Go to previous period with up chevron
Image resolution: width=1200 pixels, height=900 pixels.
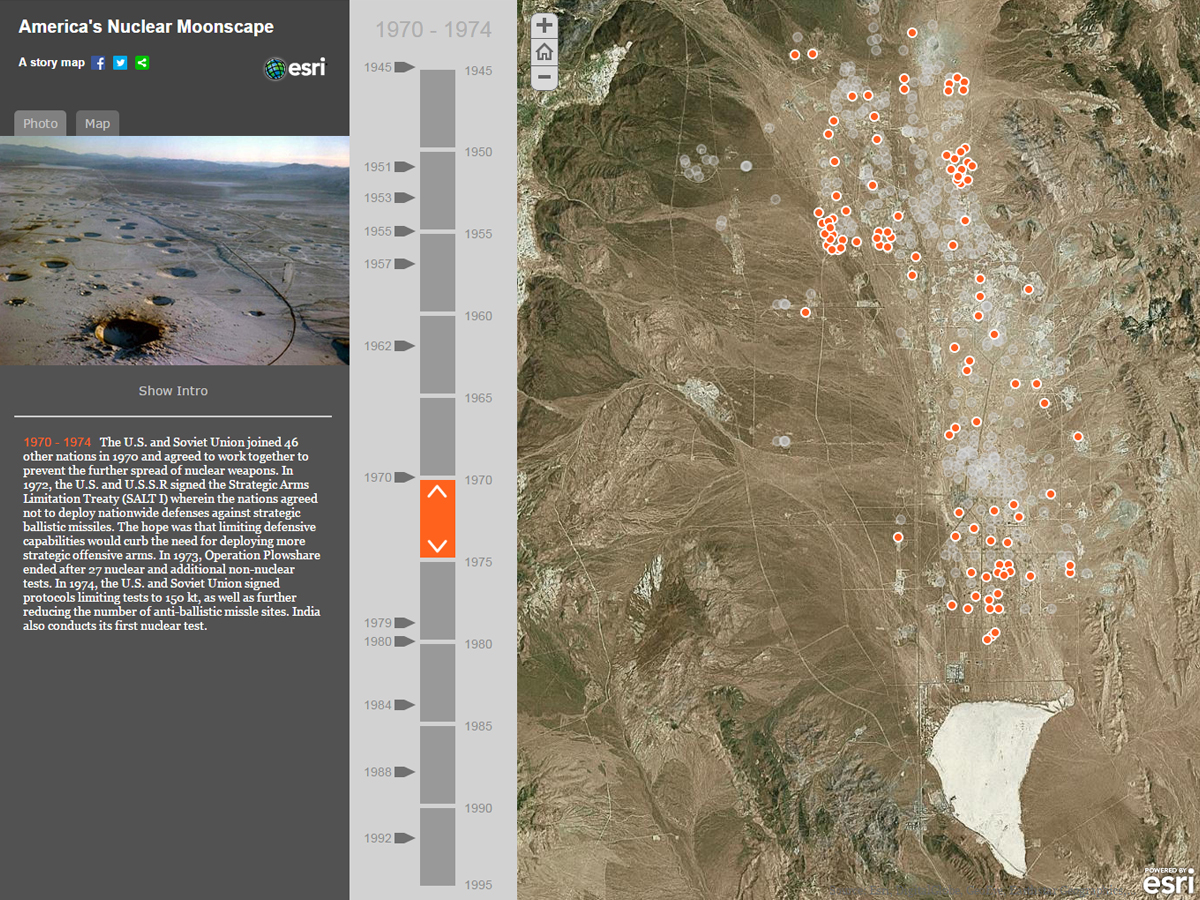point(437,491)
